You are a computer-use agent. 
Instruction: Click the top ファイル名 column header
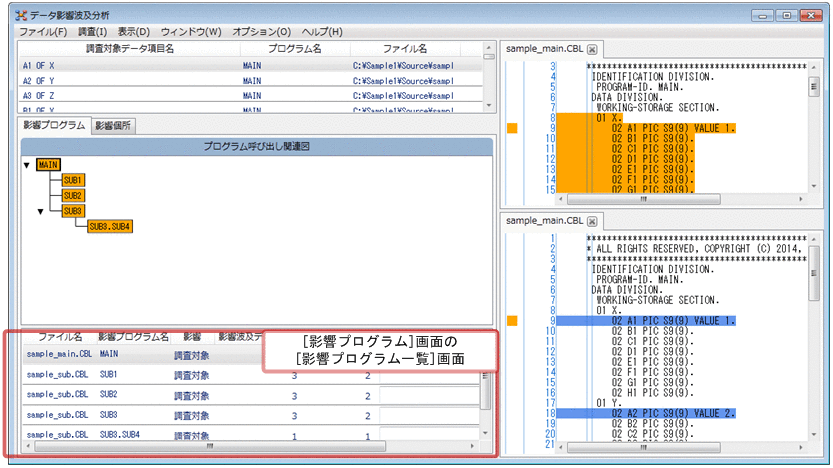click(405, 49)
